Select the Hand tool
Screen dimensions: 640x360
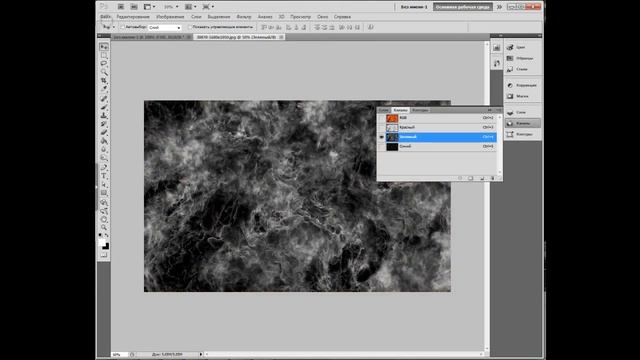104,220
